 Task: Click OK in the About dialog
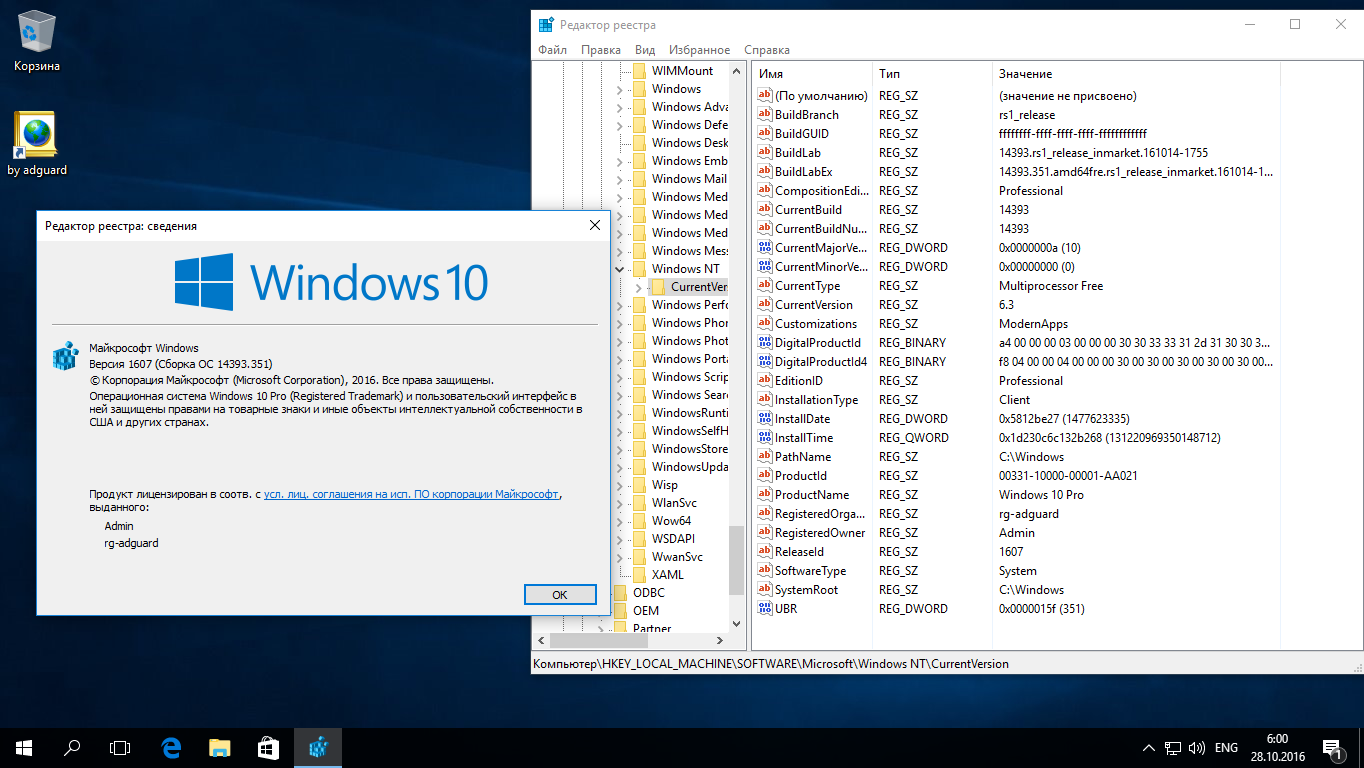tap(560, 594)
